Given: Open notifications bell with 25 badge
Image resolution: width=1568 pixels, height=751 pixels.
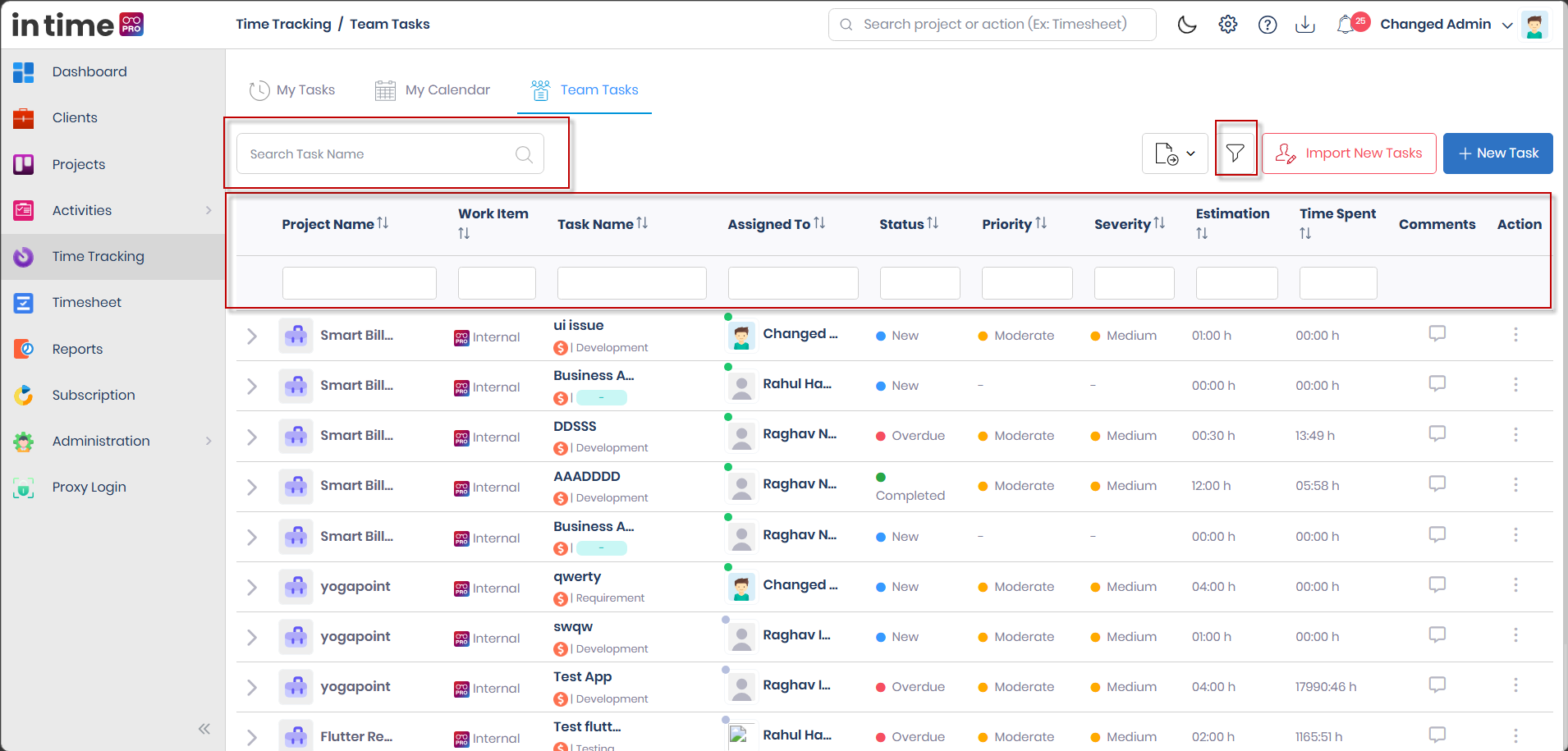Looking at the screenshot, I should pyautogui.click(x=1352, y=23).
